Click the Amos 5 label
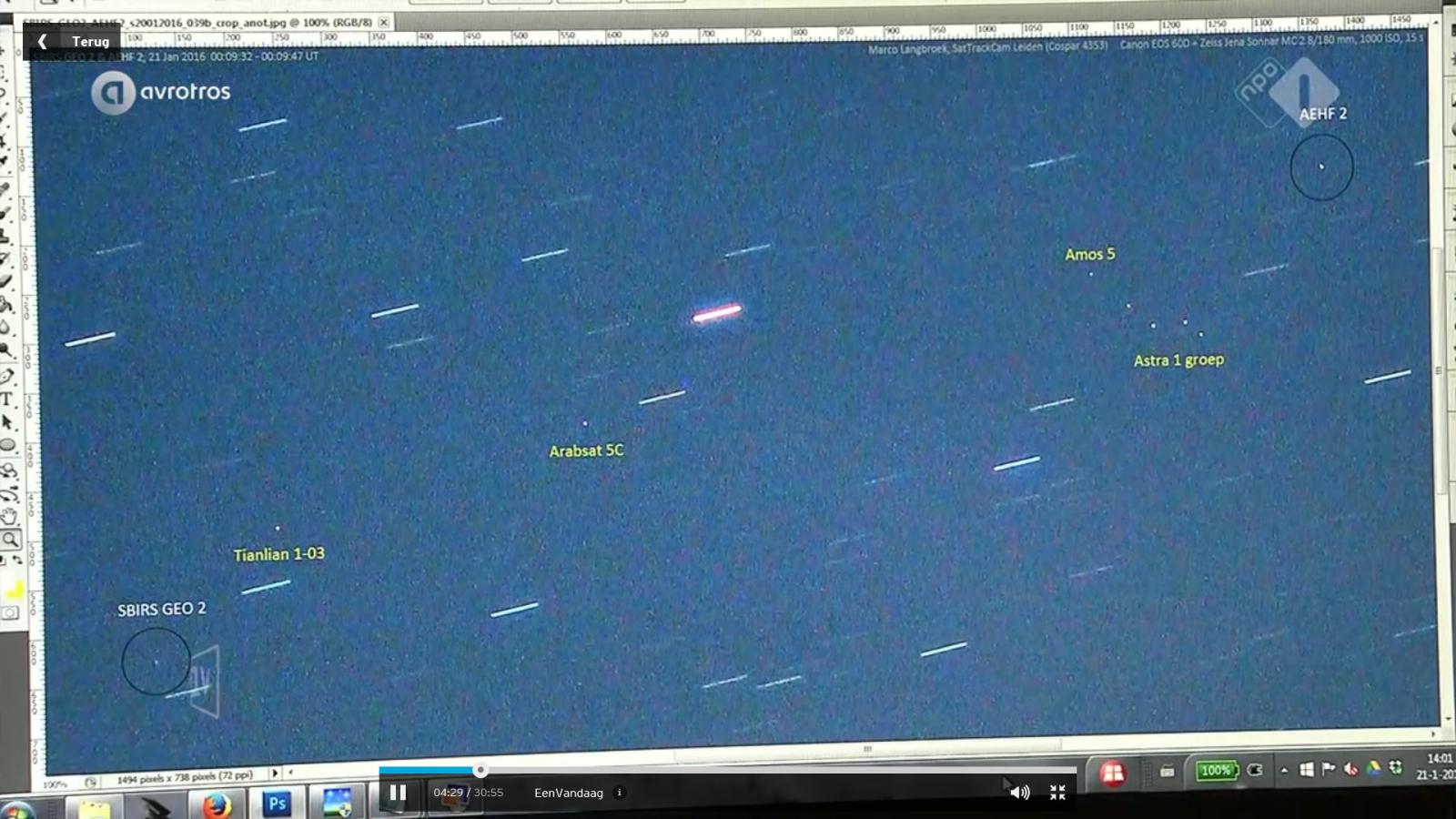The width and height of the screenshot is (1456, 819). (x=1090, y=254)
